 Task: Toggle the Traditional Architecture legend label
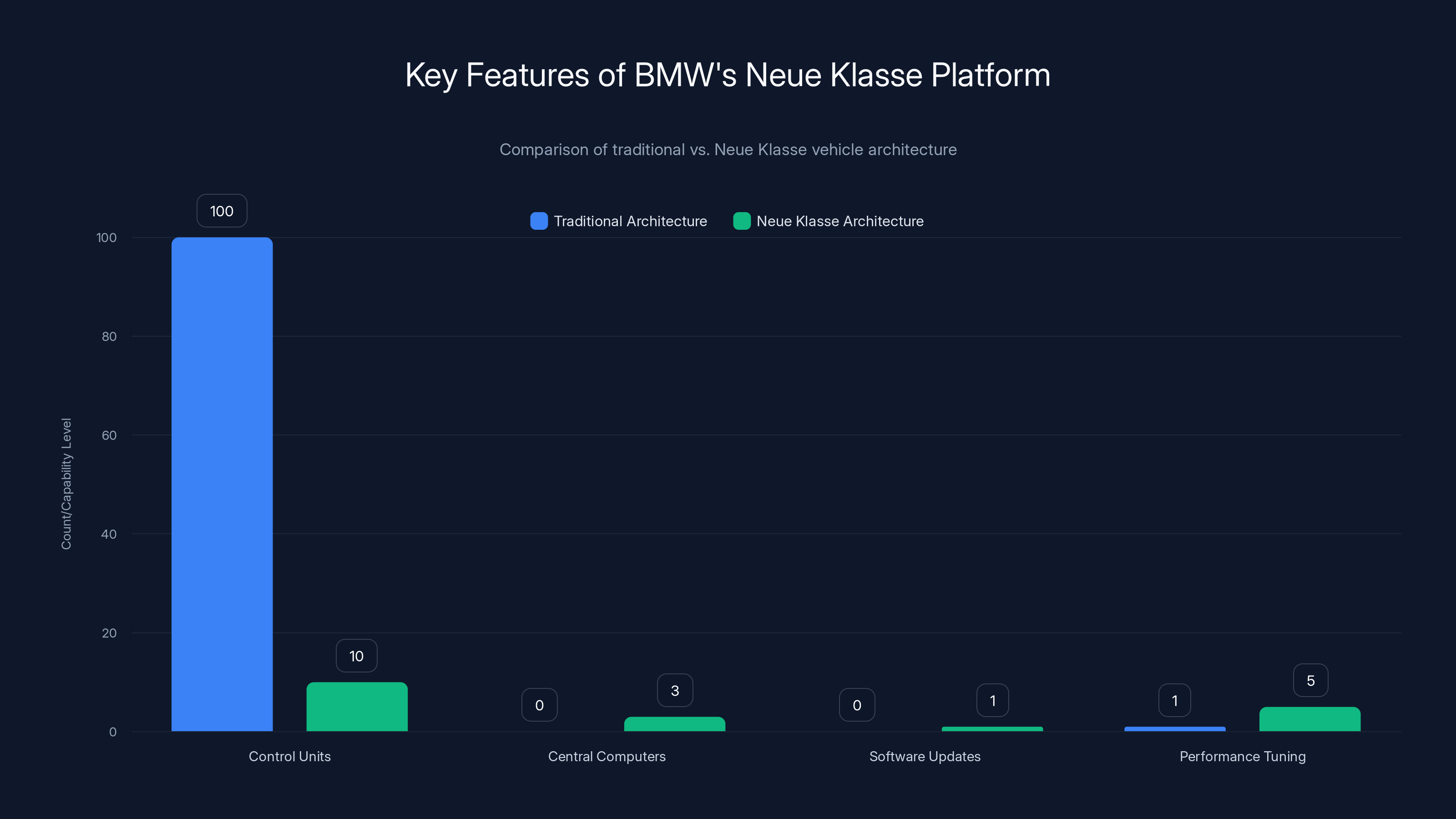(x=630, y=221)
